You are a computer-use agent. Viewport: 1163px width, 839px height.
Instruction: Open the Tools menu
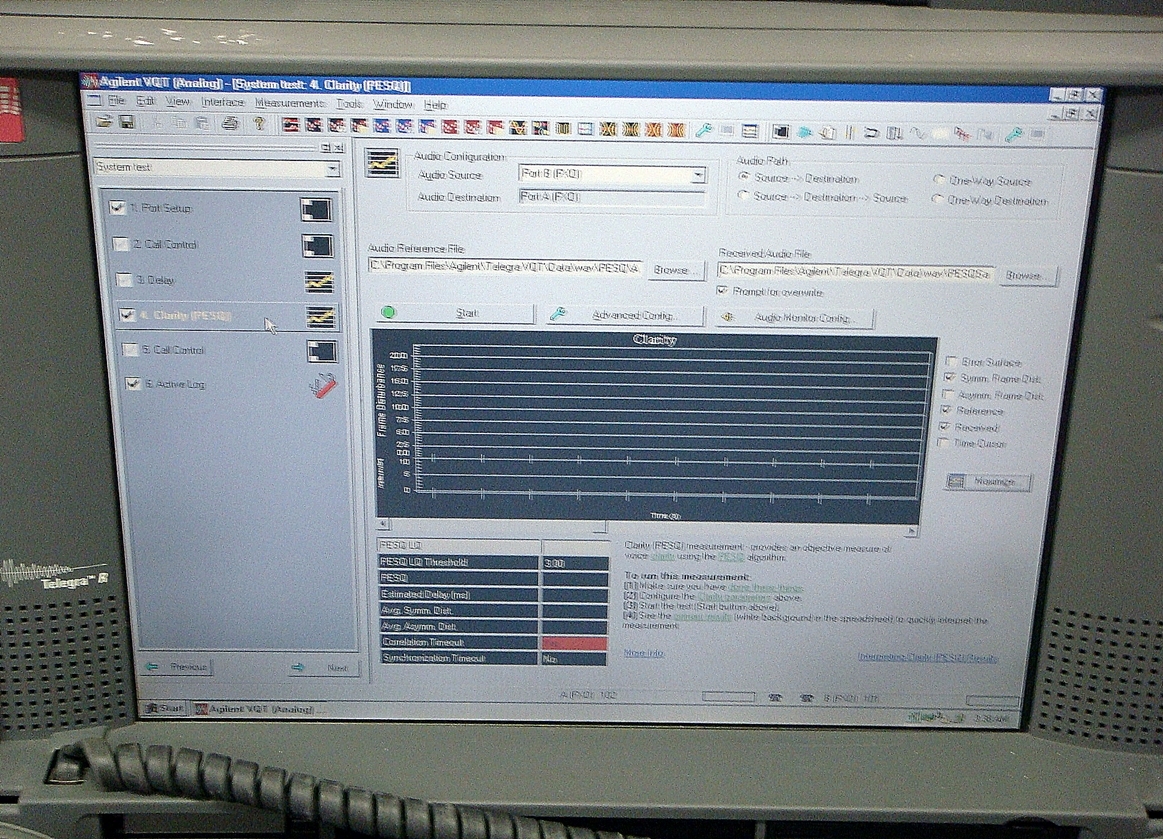click(349, 104)
